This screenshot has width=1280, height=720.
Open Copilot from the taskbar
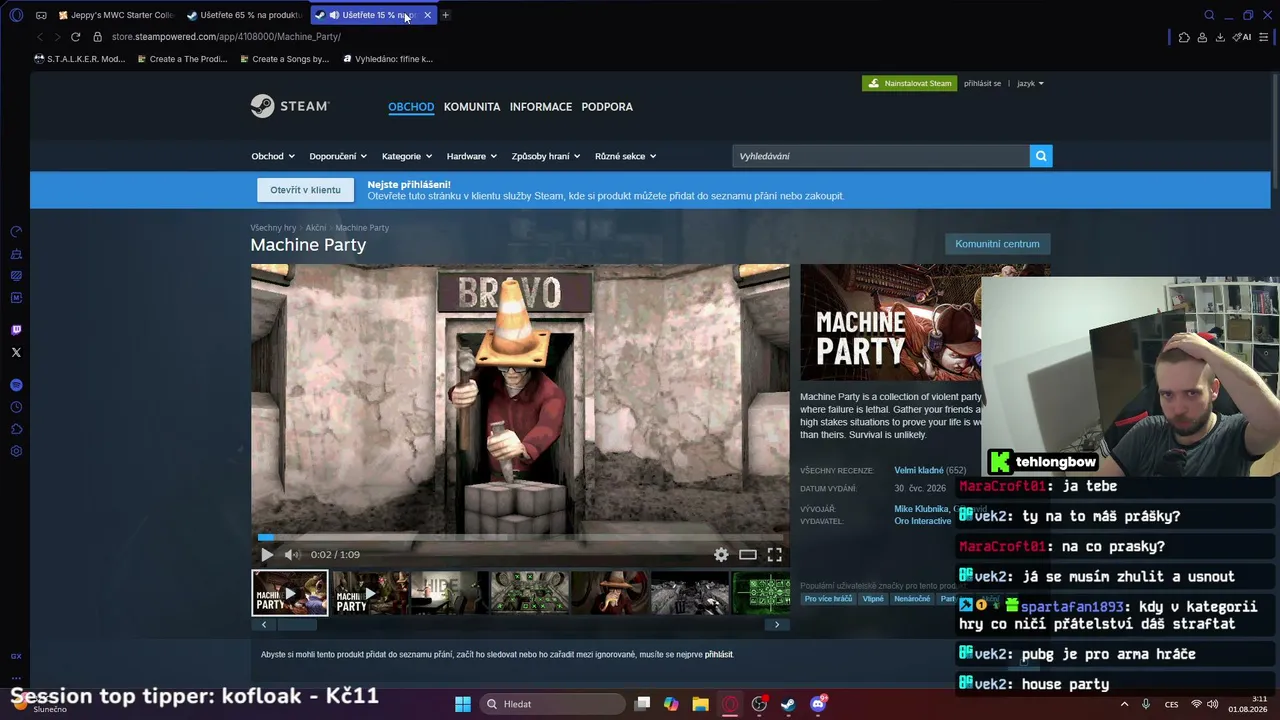(x=671, y=704)
